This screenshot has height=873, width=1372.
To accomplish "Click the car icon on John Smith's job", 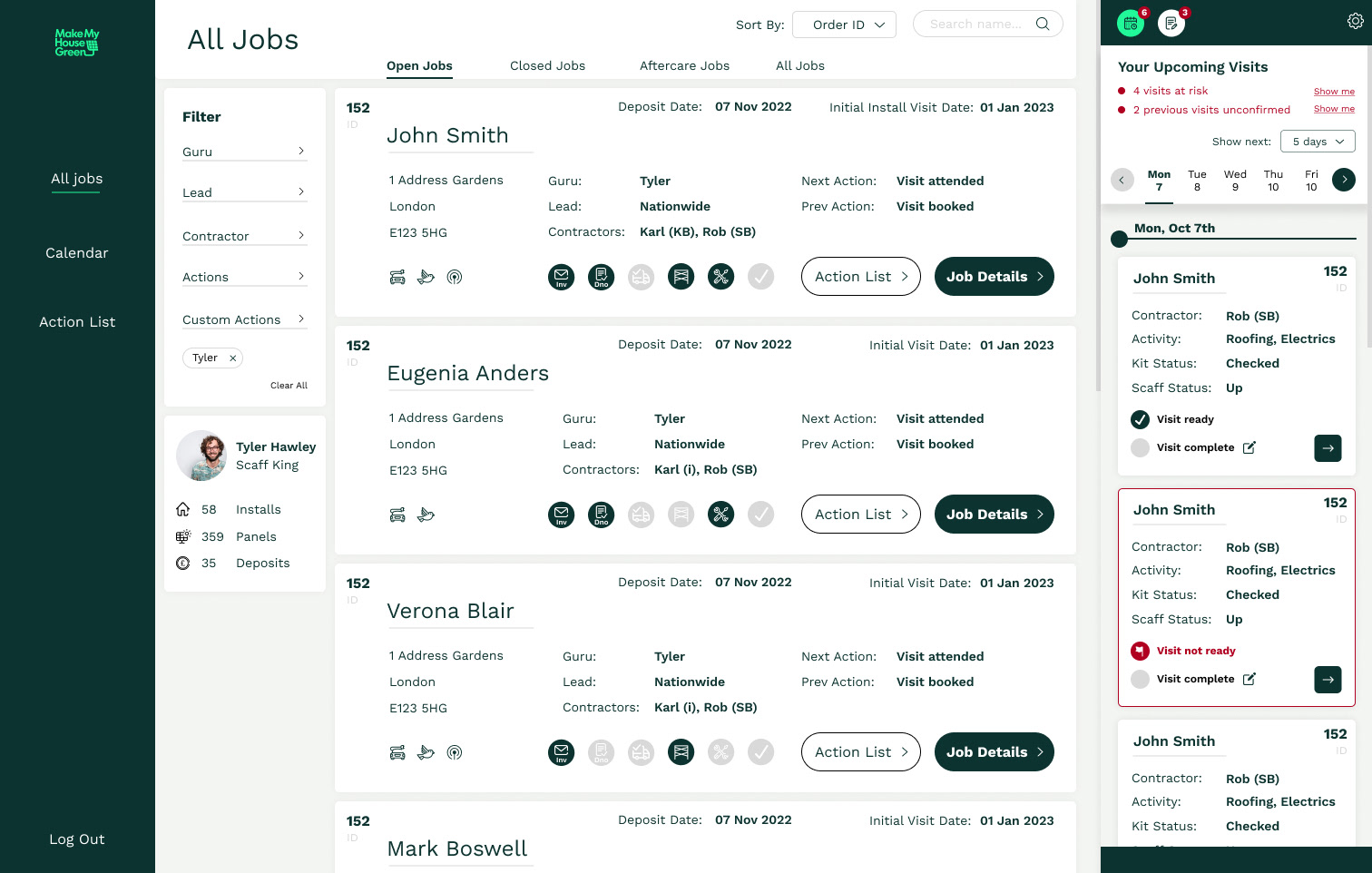I will point(397,278).
